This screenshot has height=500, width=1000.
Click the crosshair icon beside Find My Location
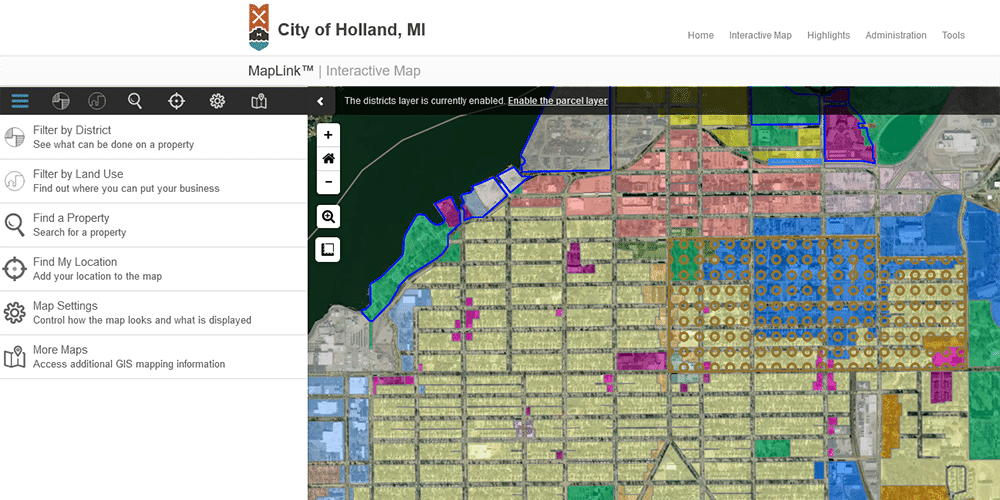pos(14,269)
